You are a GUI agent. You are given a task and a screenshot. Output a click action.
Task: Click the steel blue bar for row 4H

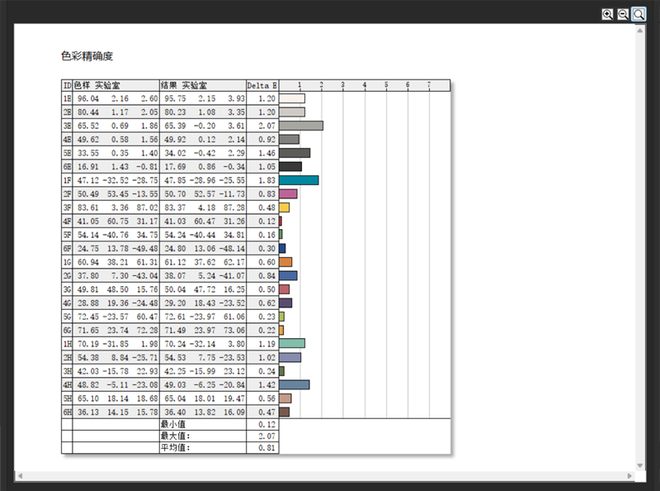point(294,384)
